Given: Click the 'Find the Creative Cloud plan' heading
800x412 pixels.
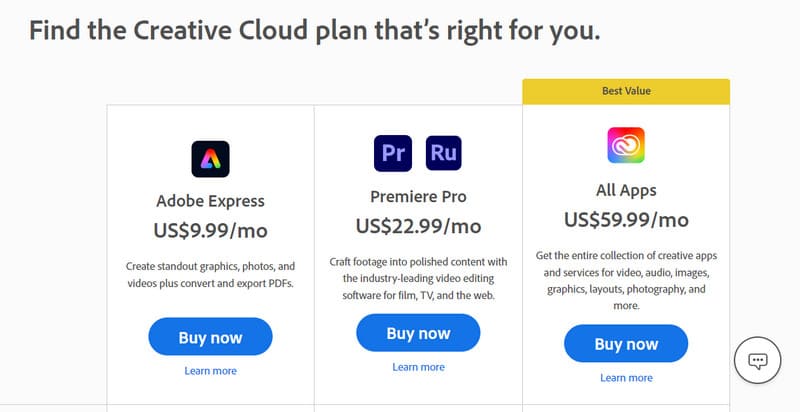Looking at the screenshot, I should 314,30.
